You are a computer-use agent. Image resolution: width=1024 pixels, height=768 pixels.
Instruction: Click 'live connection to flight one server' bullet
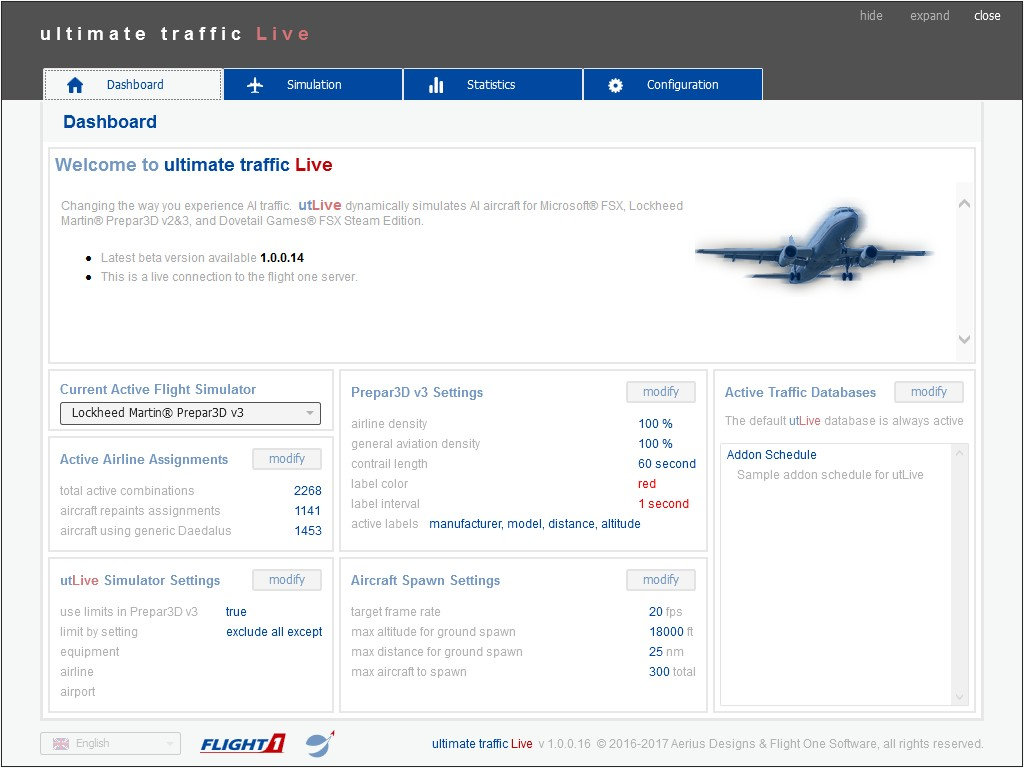pos(229,277)
